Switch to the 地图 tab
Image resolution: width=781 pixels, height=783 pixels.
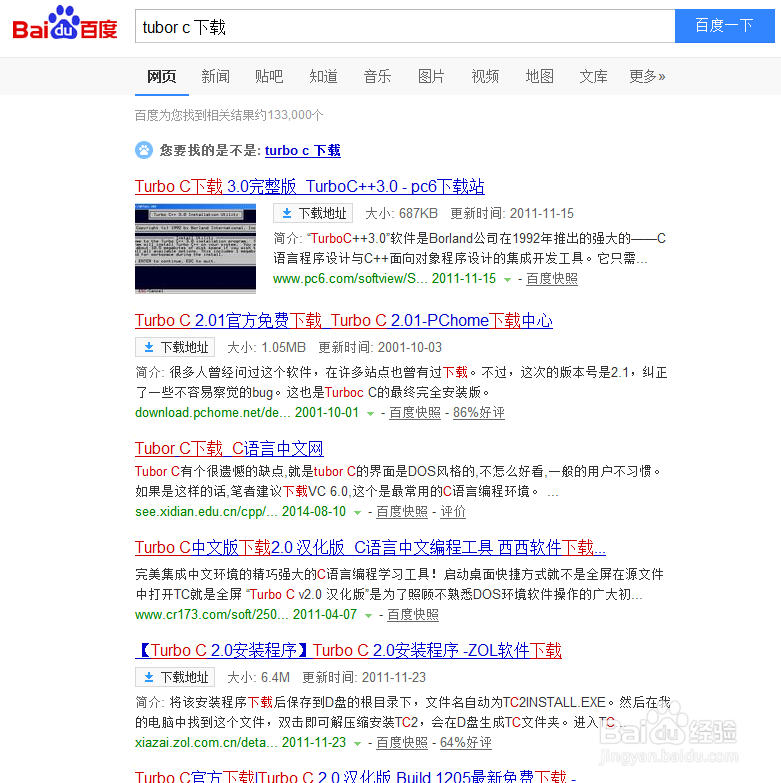(540, 76)
